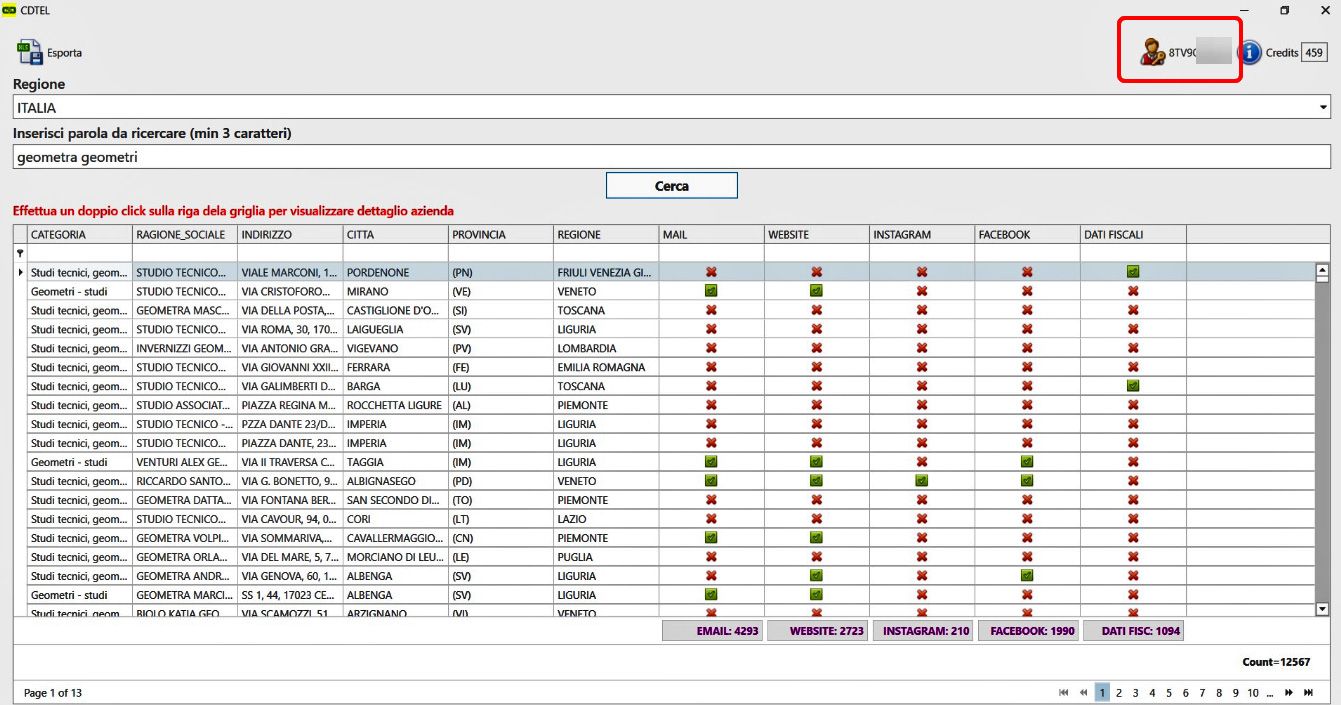This screenshot has height=705, width=1341.
Task: Sort by CITTA column header
Action: (396, 235)
